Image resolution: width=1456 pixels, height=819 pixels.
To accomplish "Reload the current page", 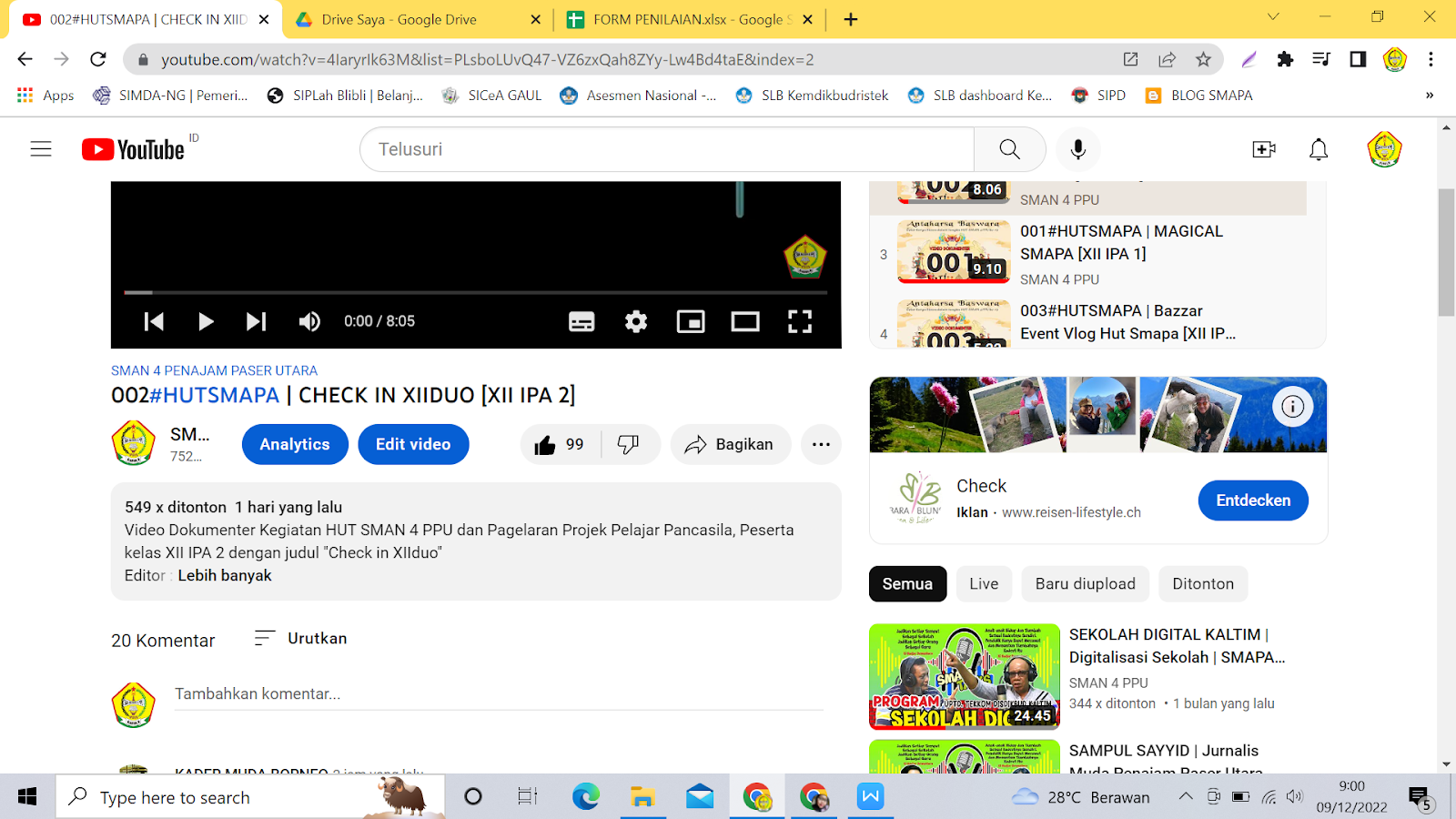I will point(98,59).
